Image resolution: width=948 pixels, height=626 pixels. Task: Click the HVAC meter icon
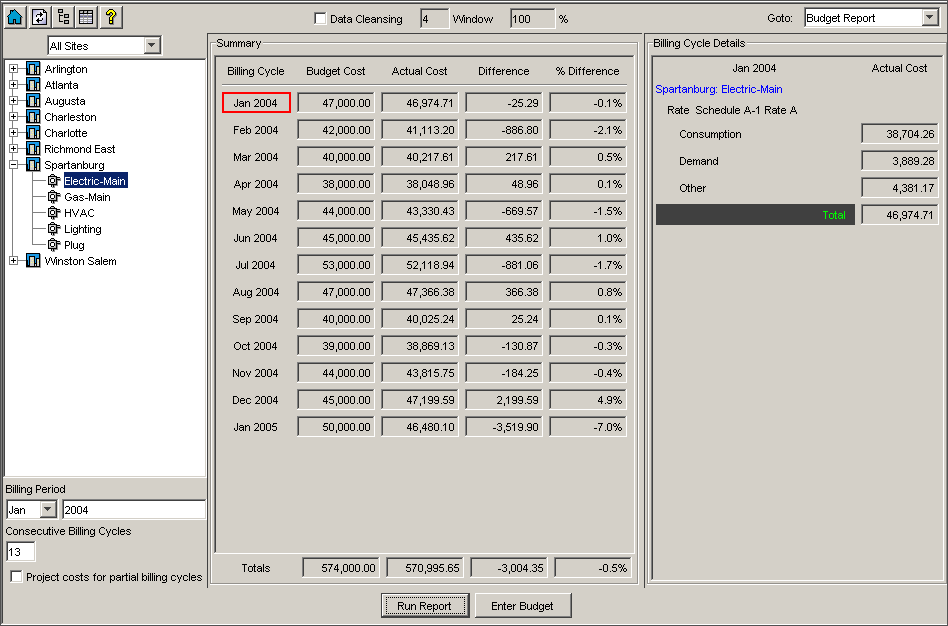[54, 213]
